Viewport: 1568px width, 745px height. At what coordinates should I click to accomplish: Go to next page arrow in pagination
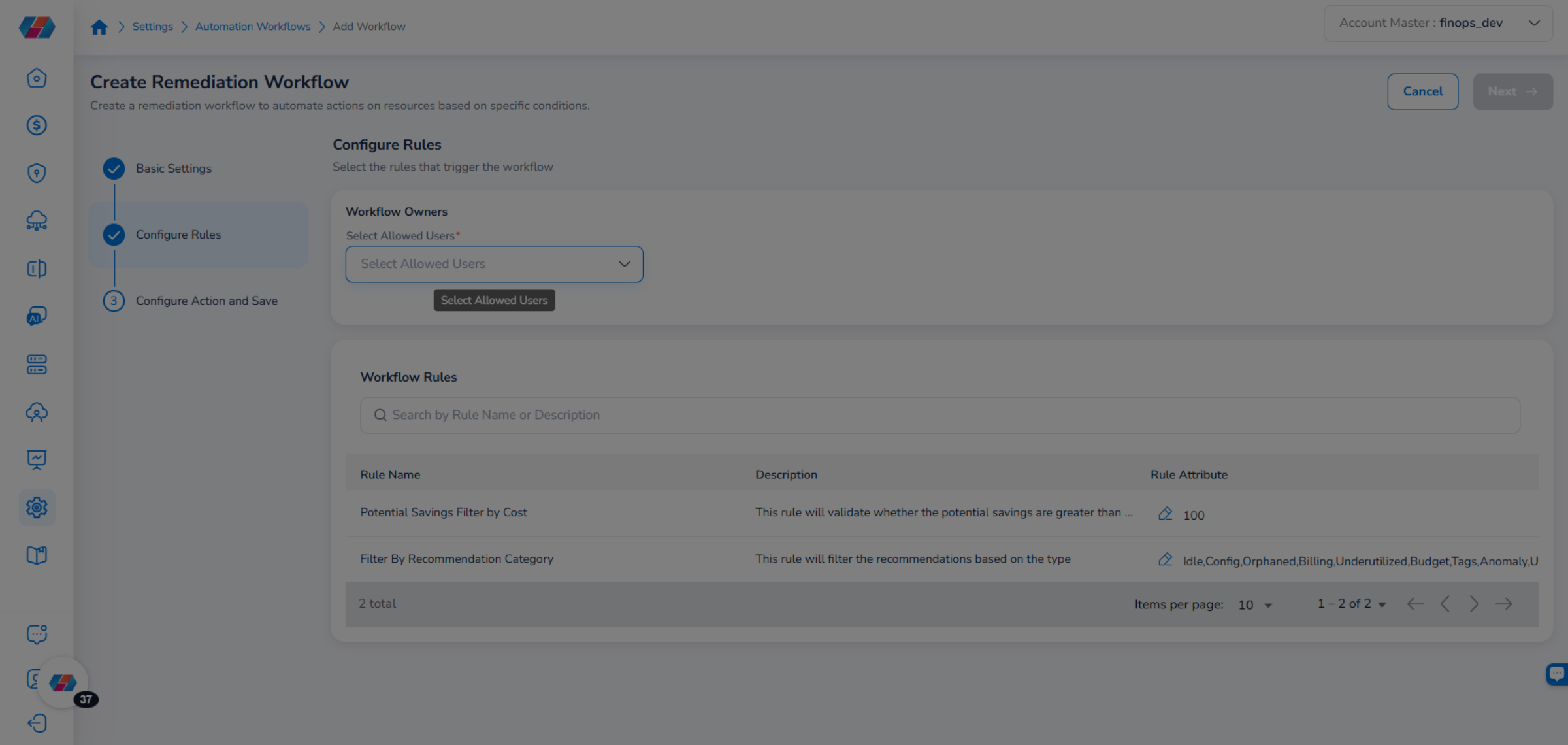pos(1474,604)
